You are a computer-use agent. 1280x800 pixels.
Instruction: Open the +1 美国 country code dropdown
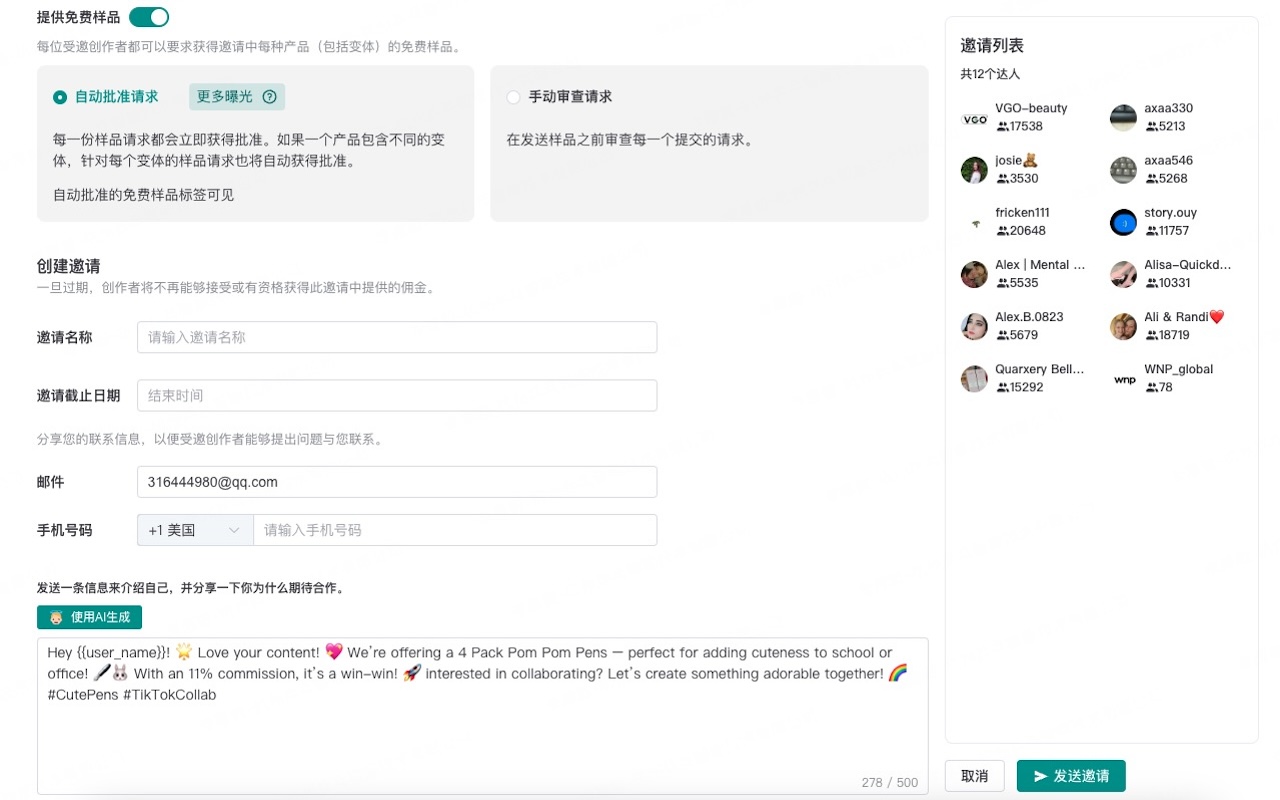[x=194, y=530]
